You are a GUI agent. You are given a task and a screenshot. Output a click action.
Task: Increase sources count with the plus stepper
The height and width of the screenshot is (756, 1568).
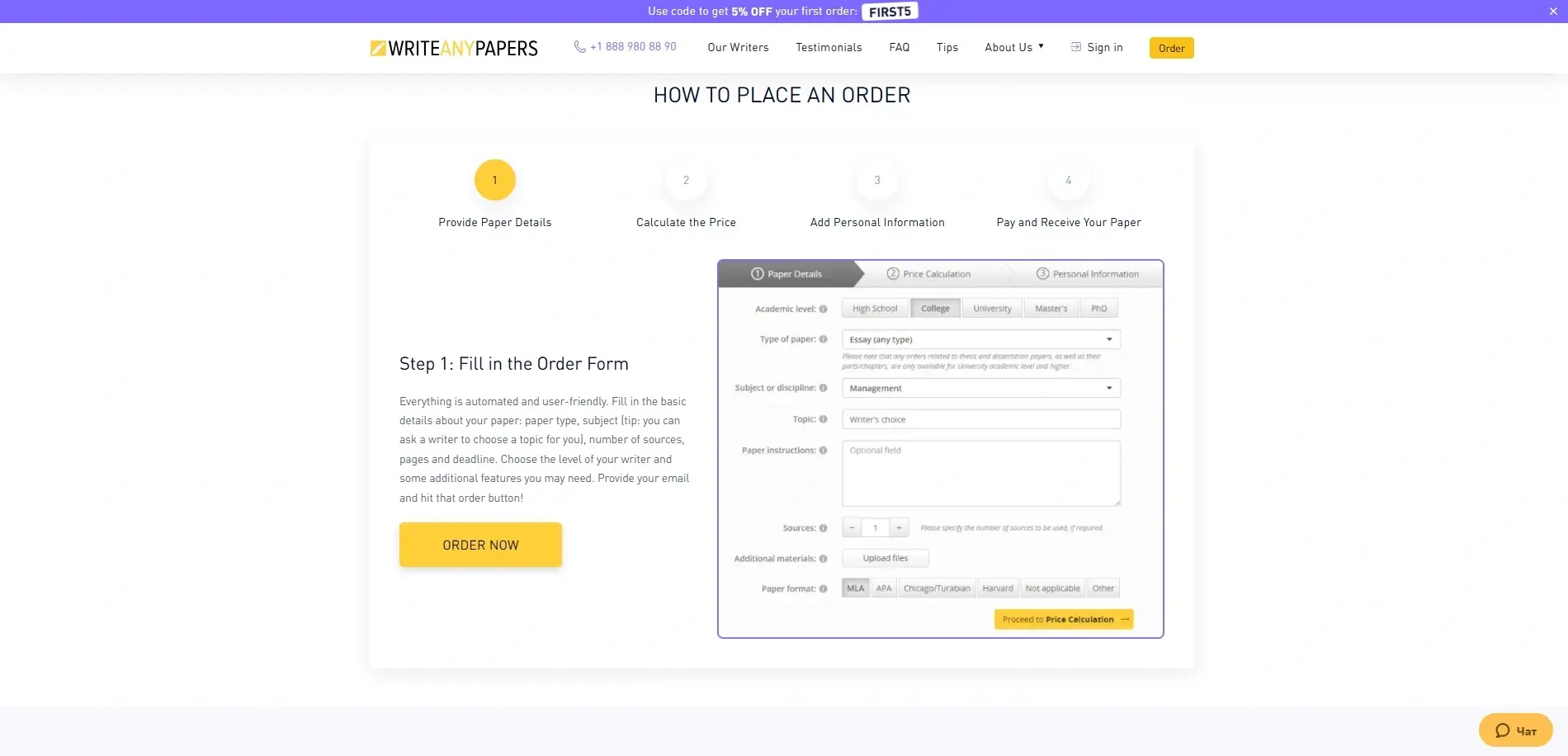(x=899, y=527)
